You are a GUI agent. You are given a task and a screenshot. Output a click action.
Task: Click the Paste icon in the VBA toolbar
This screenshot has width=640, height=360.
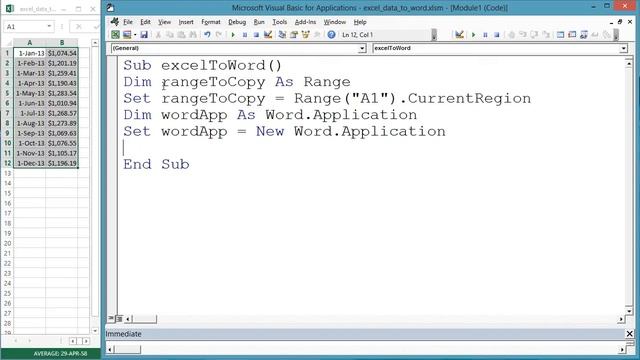pyautogui.click(x=181, y=35)
